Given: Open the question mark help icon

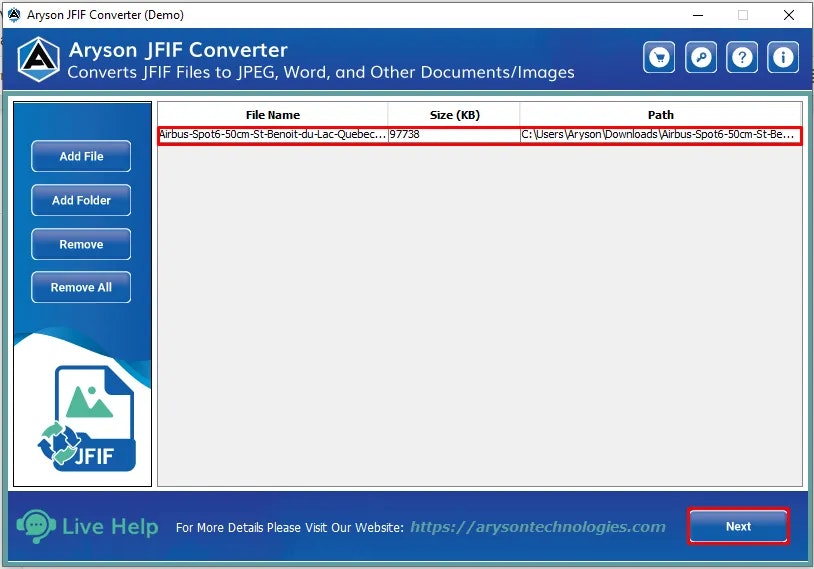Looking at the screenshot, I should point(742,57).
